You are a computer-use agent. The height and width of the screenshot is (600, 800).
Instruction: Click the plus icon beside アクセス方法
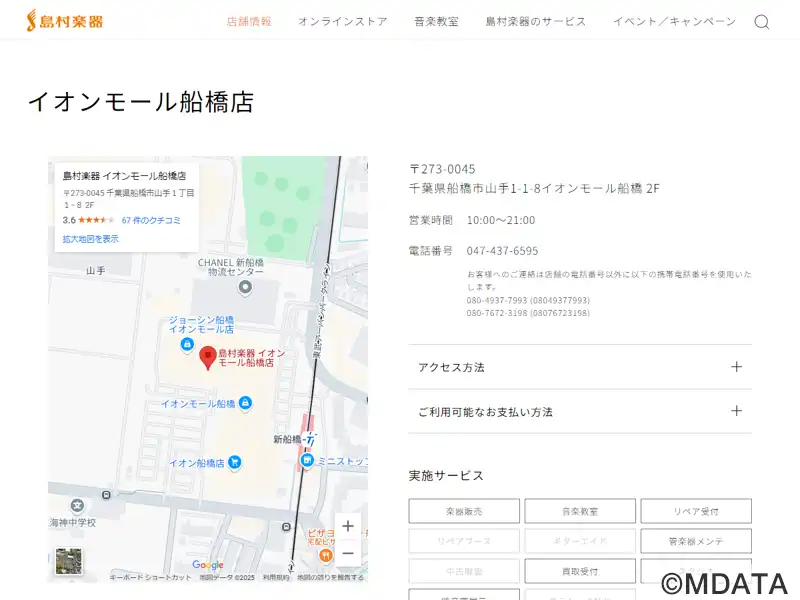point(736,367)
